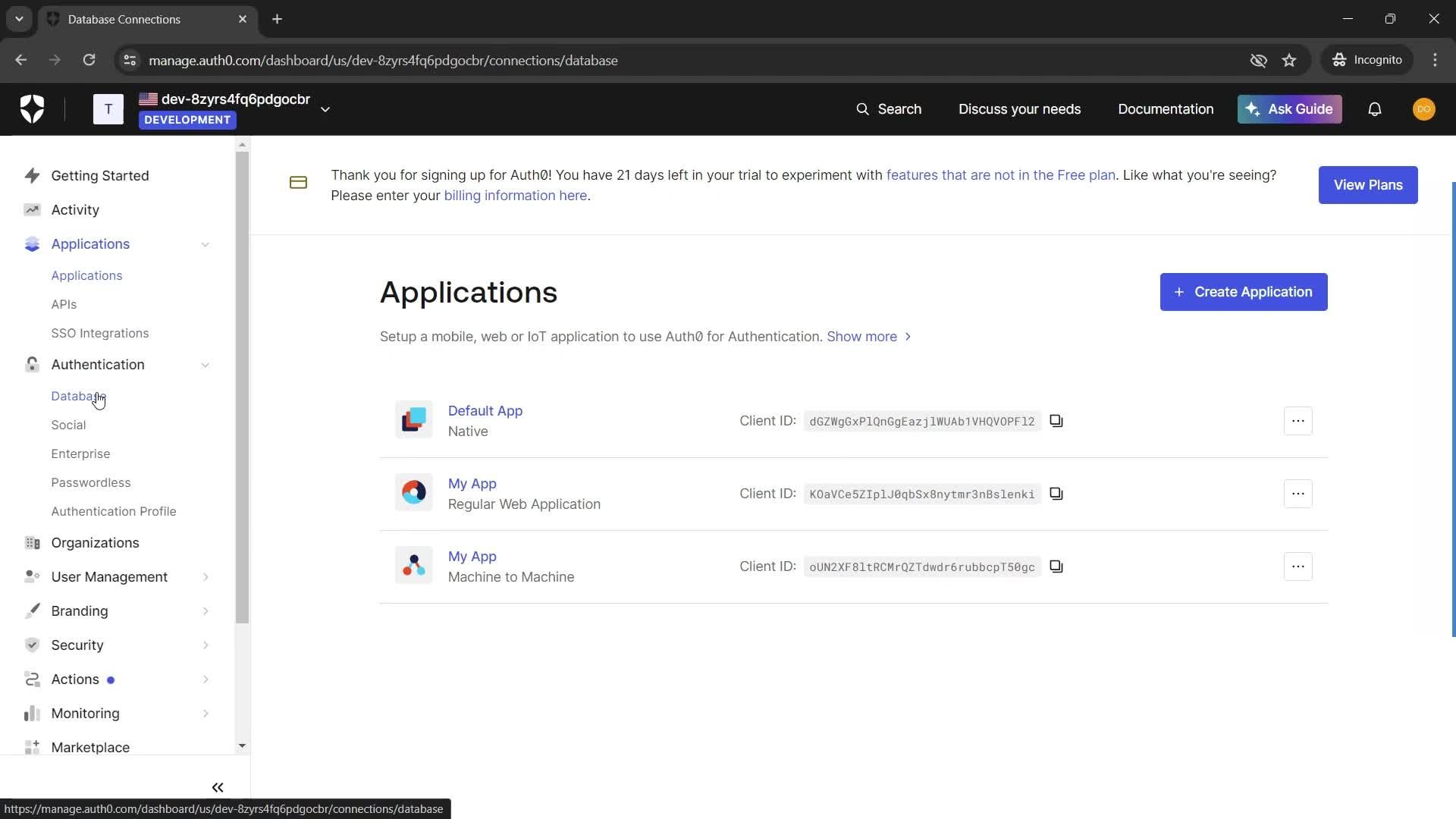Click the browser address bar URL
The image size is (1456, 819).
(383, 60)
